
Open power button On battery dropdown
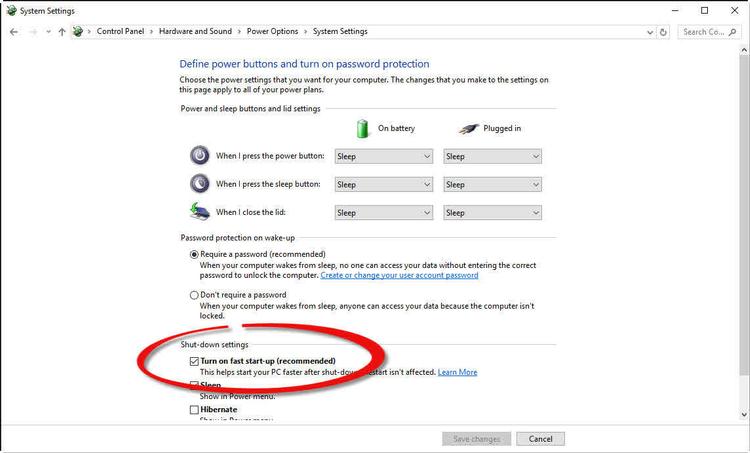[x=383, y=156]
